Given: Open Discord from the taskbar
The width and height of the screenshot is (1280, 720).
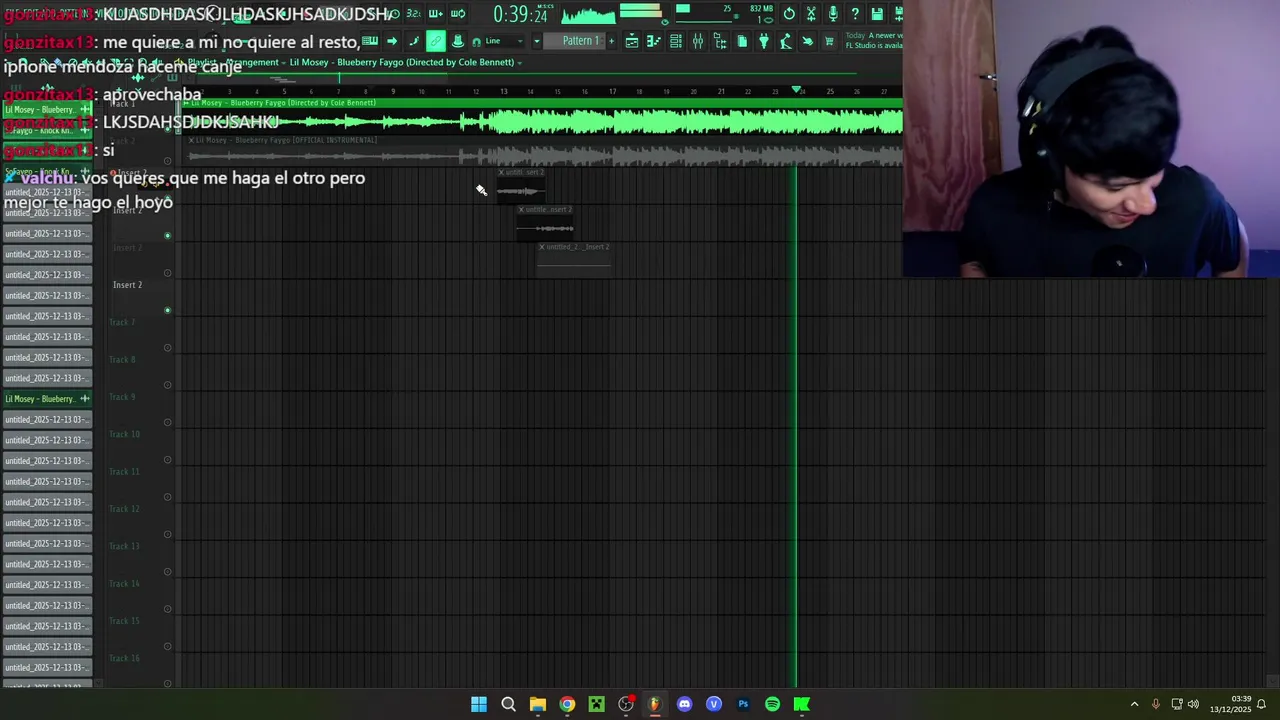Looking at the screenshot, I should (x=684, y=704).
